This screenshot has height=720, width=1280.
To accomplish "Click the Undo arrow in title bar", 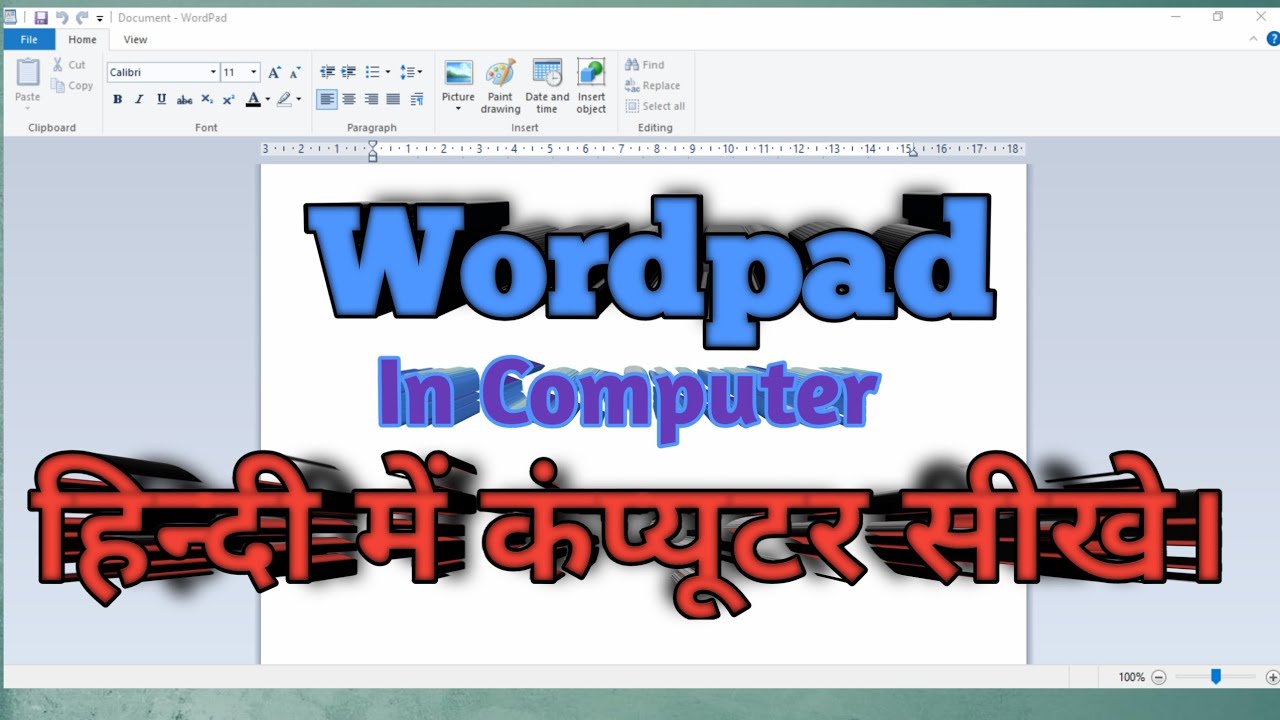I will tap(62, 18).
